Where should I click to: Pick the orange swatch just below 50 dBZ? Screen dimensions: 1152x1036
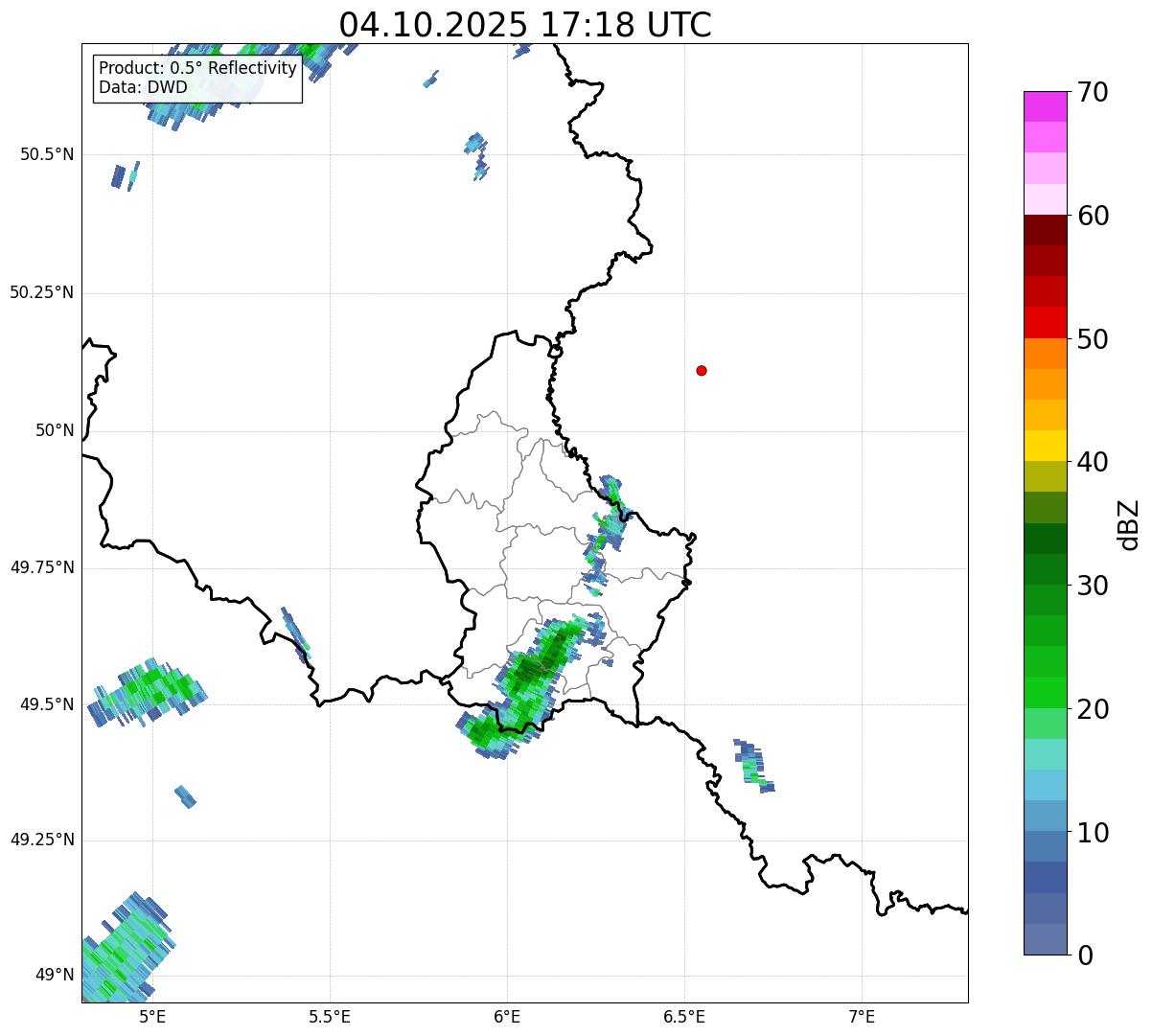tap(1046, 354)
